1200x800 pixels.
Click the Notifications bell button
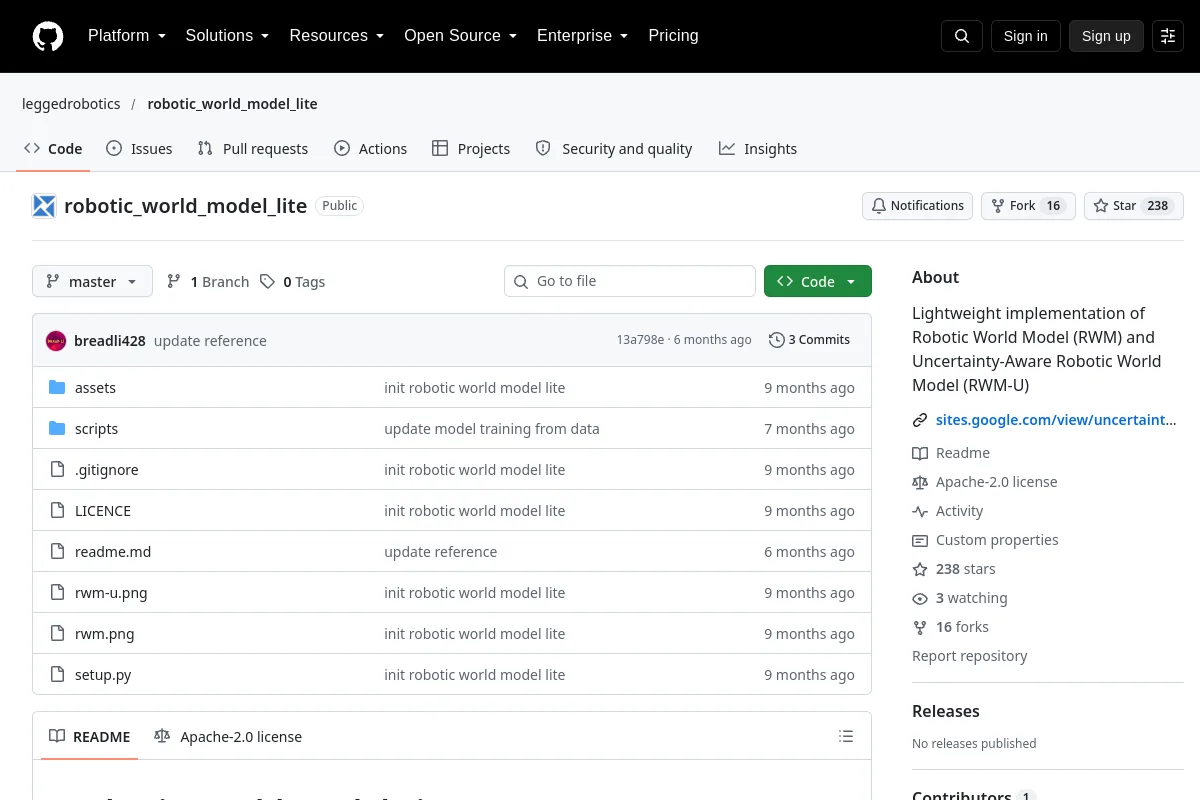tap(918, 206)
